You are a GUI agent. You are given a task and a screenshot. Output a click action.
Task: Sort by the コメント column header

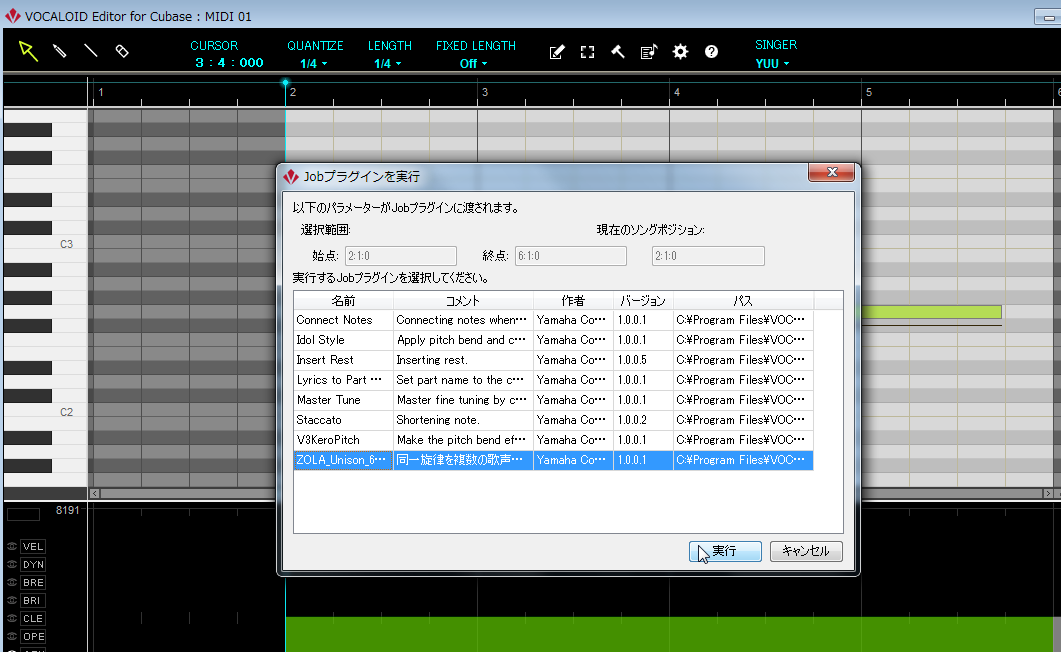463,301
